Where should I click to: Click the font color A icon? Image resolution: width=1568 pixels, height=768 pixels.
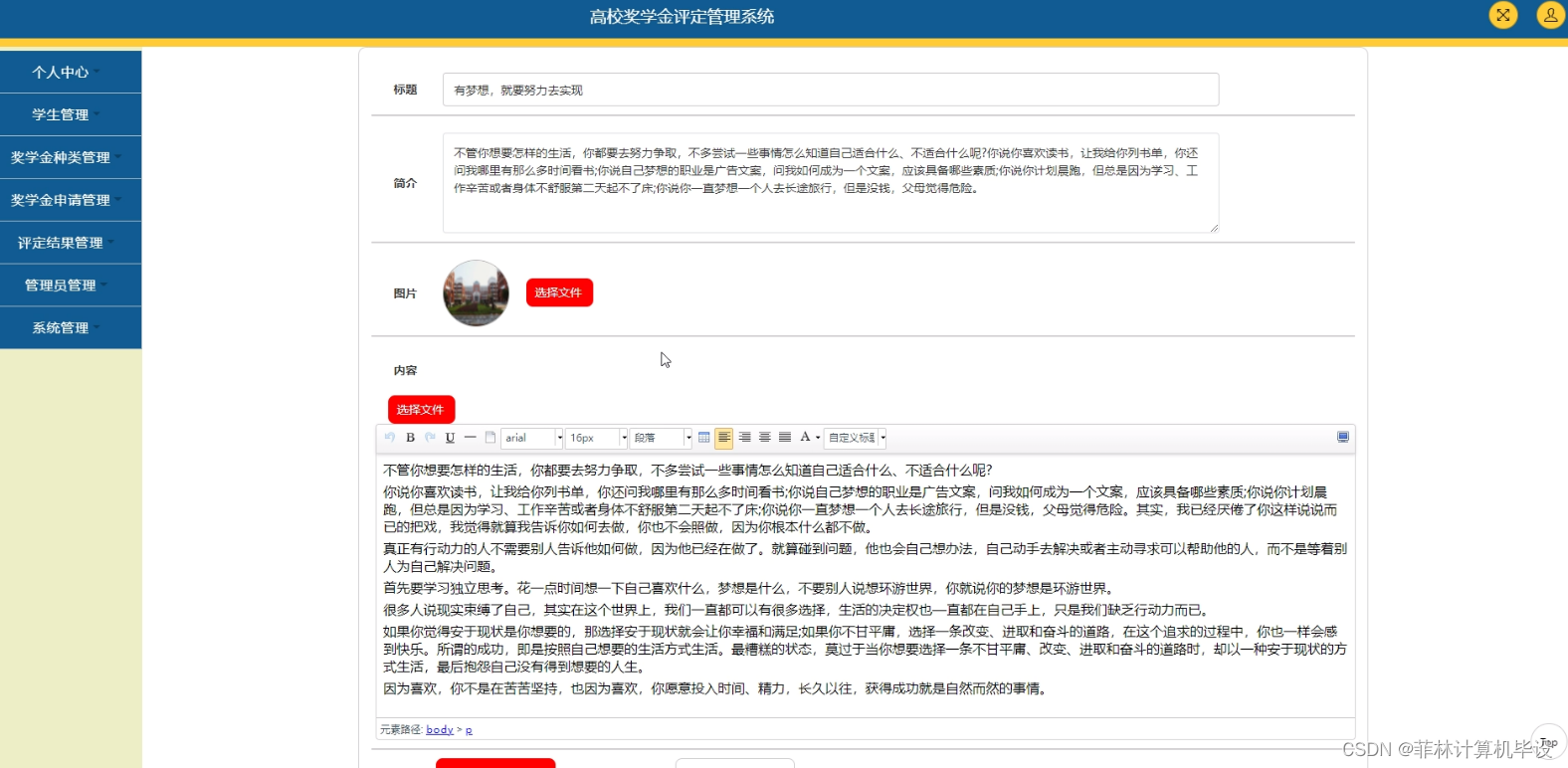click(805, 438)
